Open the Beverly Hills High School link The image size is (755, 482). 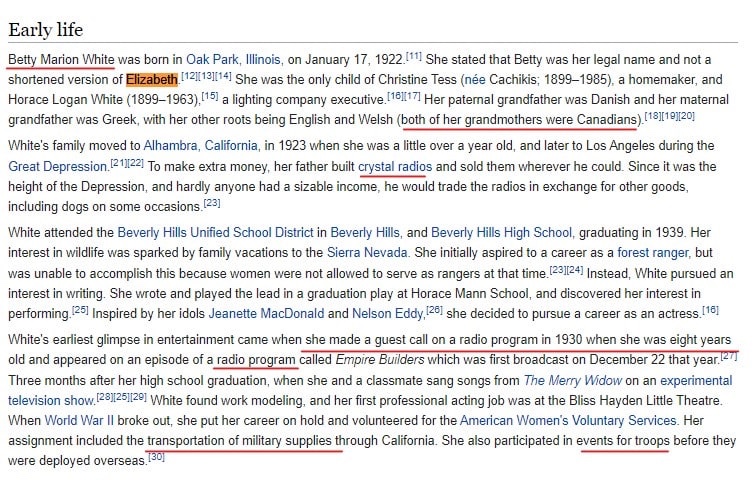click(502, 233)
